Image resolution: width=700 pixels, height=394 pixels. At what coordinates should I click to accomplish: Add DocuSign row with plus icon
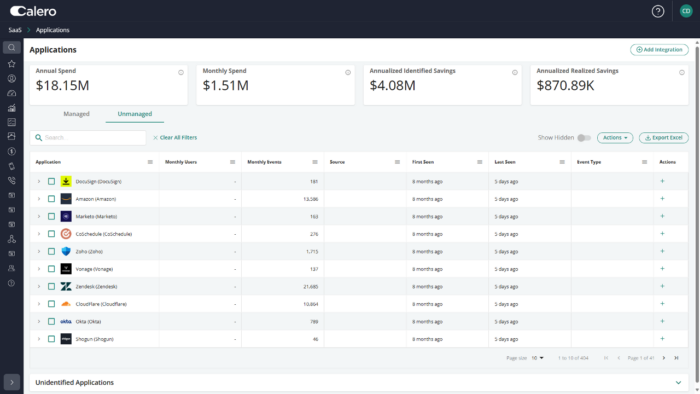coord(662,181)
